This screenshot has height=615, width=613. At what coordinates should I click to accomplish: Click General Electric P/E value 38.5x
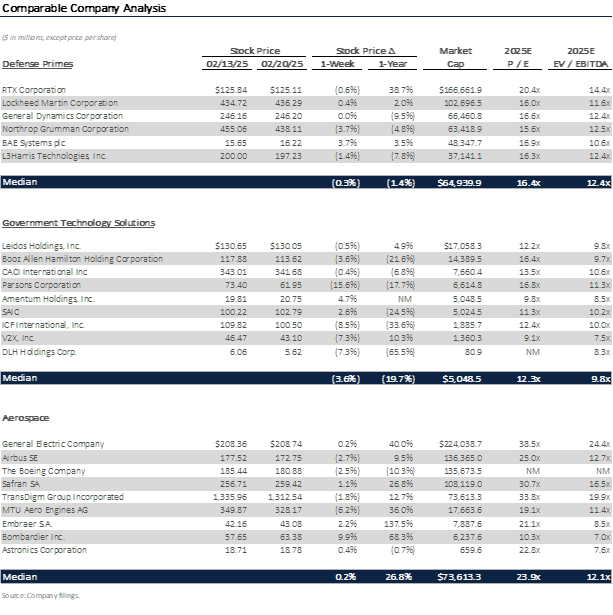click(x=529, y=444)
